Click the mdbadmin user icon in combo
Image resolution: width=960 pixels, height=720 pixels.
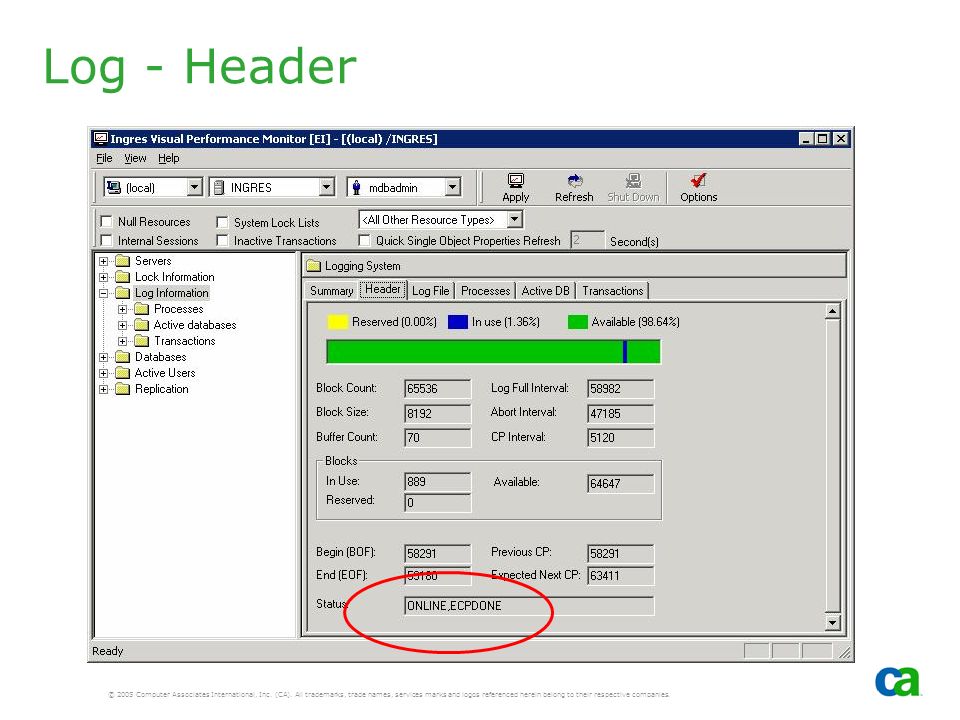coord(356,187)
